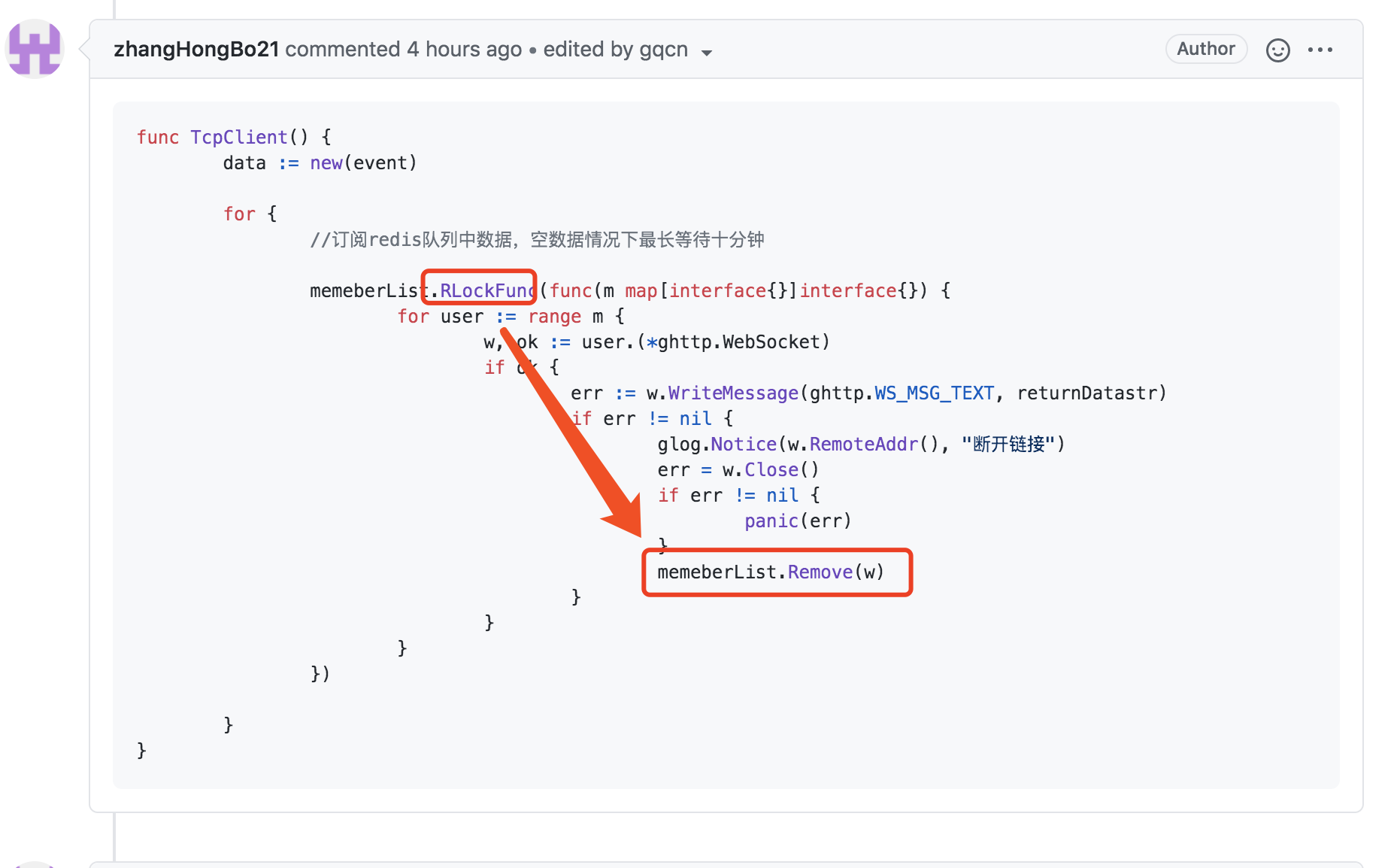Expand the 'edited by gqcn' edit history

pos(707,53)
